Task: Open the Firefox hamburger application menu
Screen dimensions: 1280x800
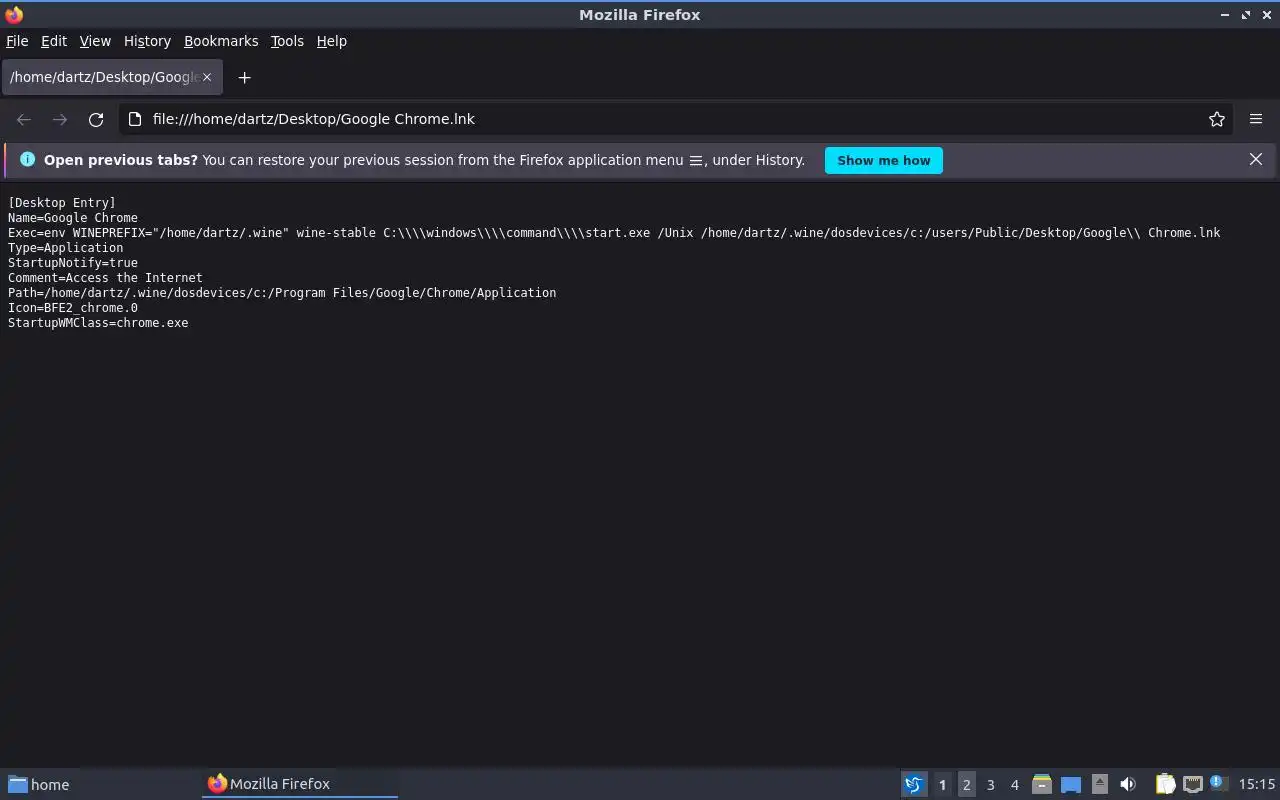Action: click(x=1256, y=119)
